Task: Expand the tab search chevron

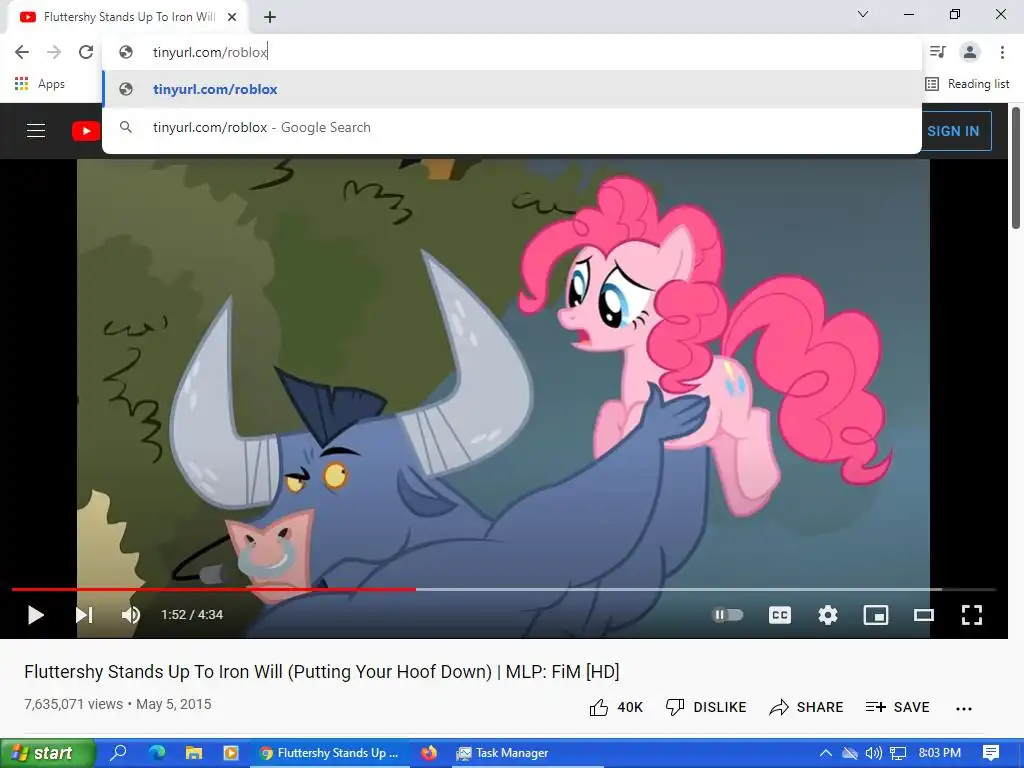Action: (863, 14)
